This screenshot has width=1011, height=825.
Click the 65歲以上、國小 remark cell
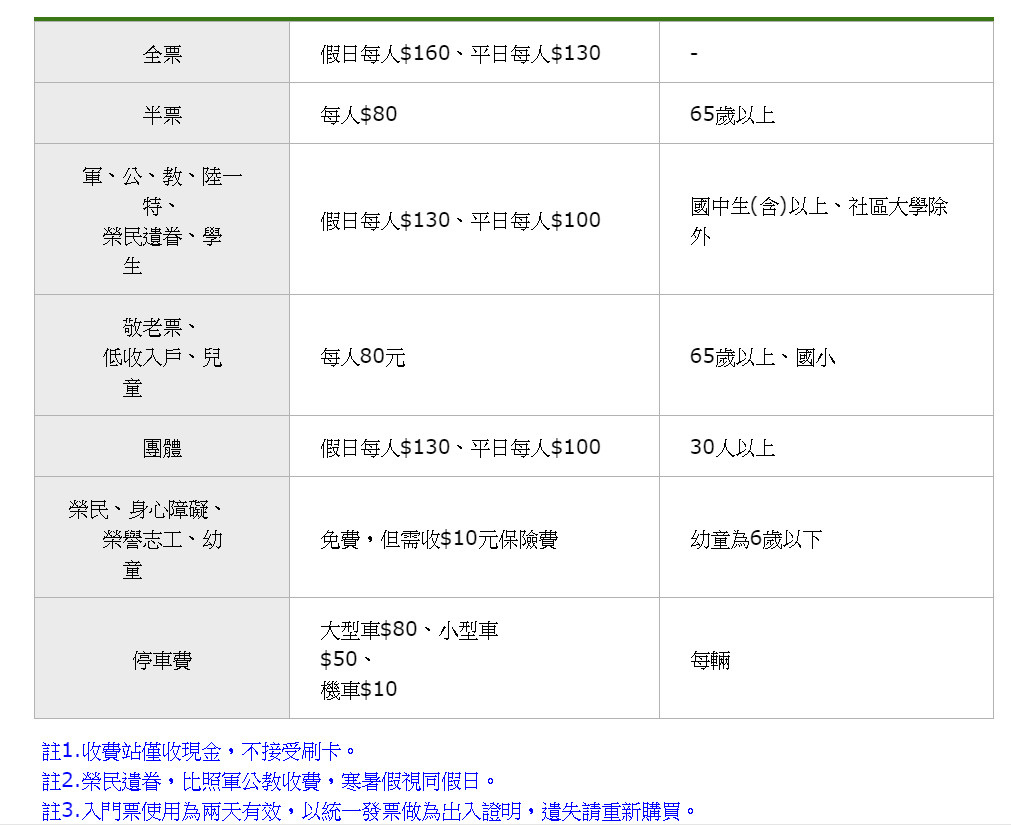760,355
